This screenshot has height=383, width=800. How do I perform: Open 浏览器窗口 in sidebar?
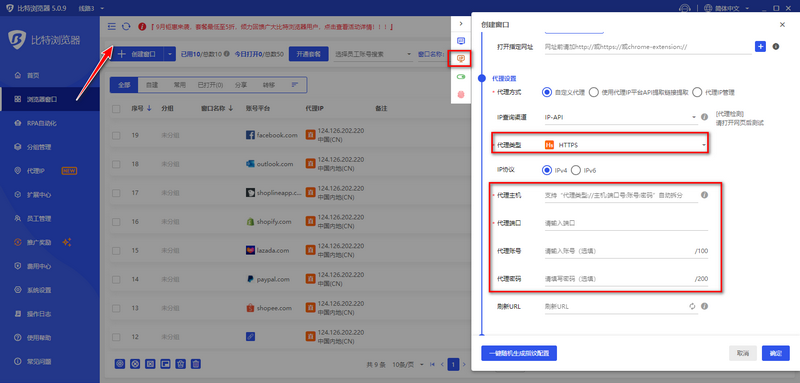pos(49,99)
